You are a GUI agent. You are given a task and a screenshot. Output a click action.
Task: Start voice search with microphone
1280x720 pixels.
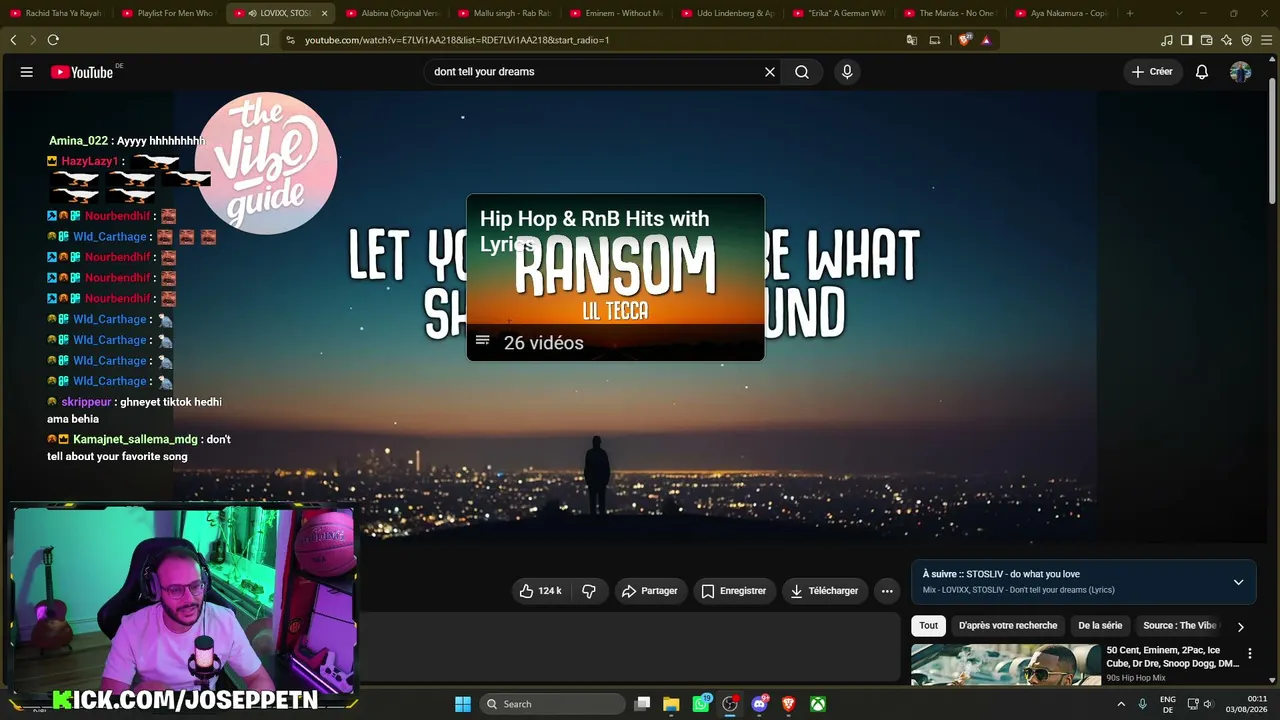point(847,72)
